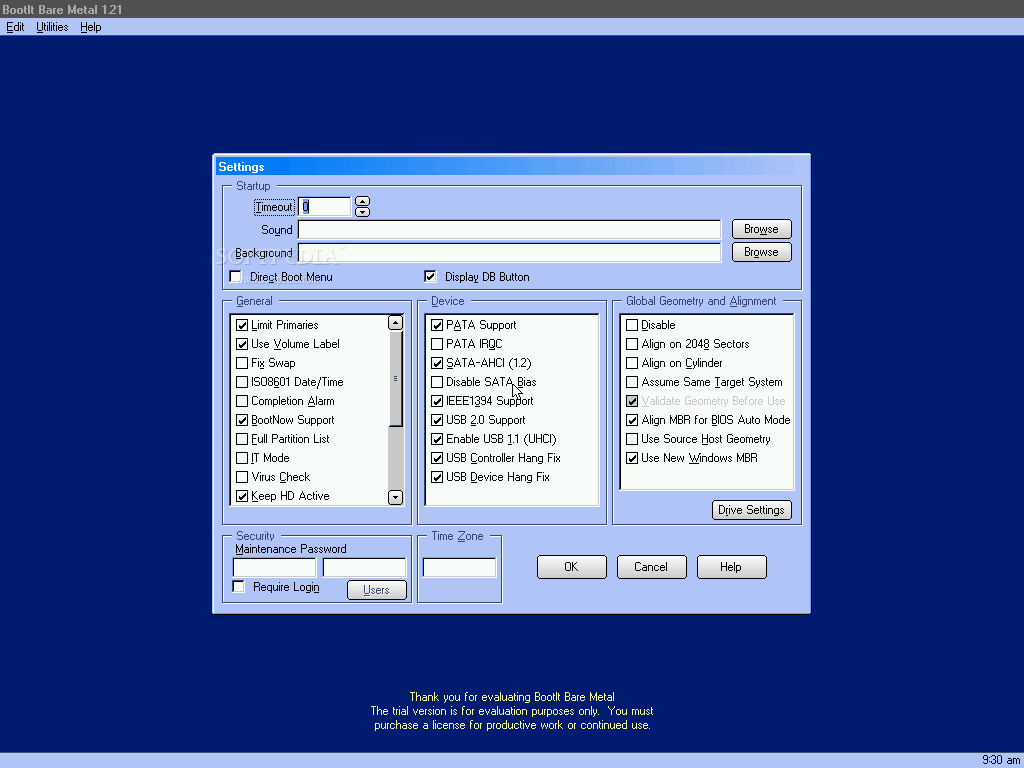Screen dimensions: 1024x768
Task: Toggle USB 2.0 Support checkbox
Action: pos(438,420)
